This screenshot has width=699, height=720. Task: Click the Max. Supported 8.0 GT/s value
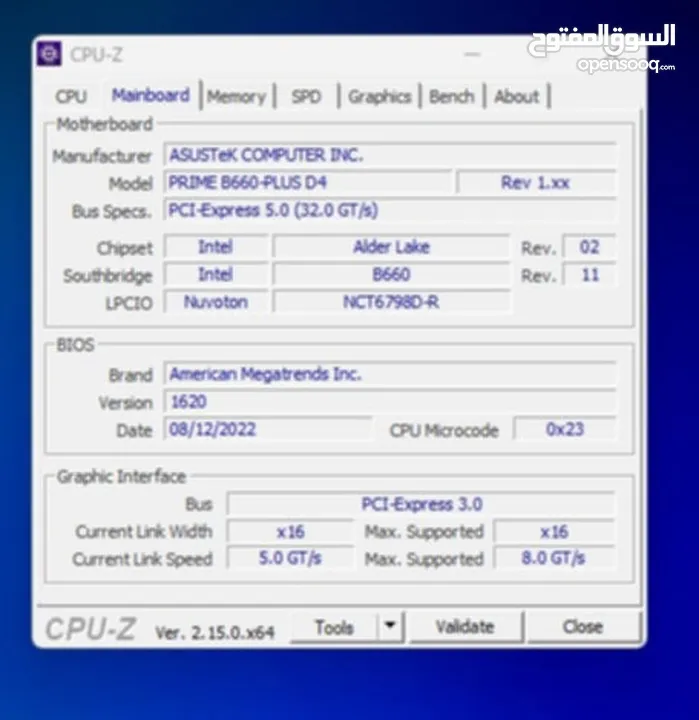coord(554,558)
